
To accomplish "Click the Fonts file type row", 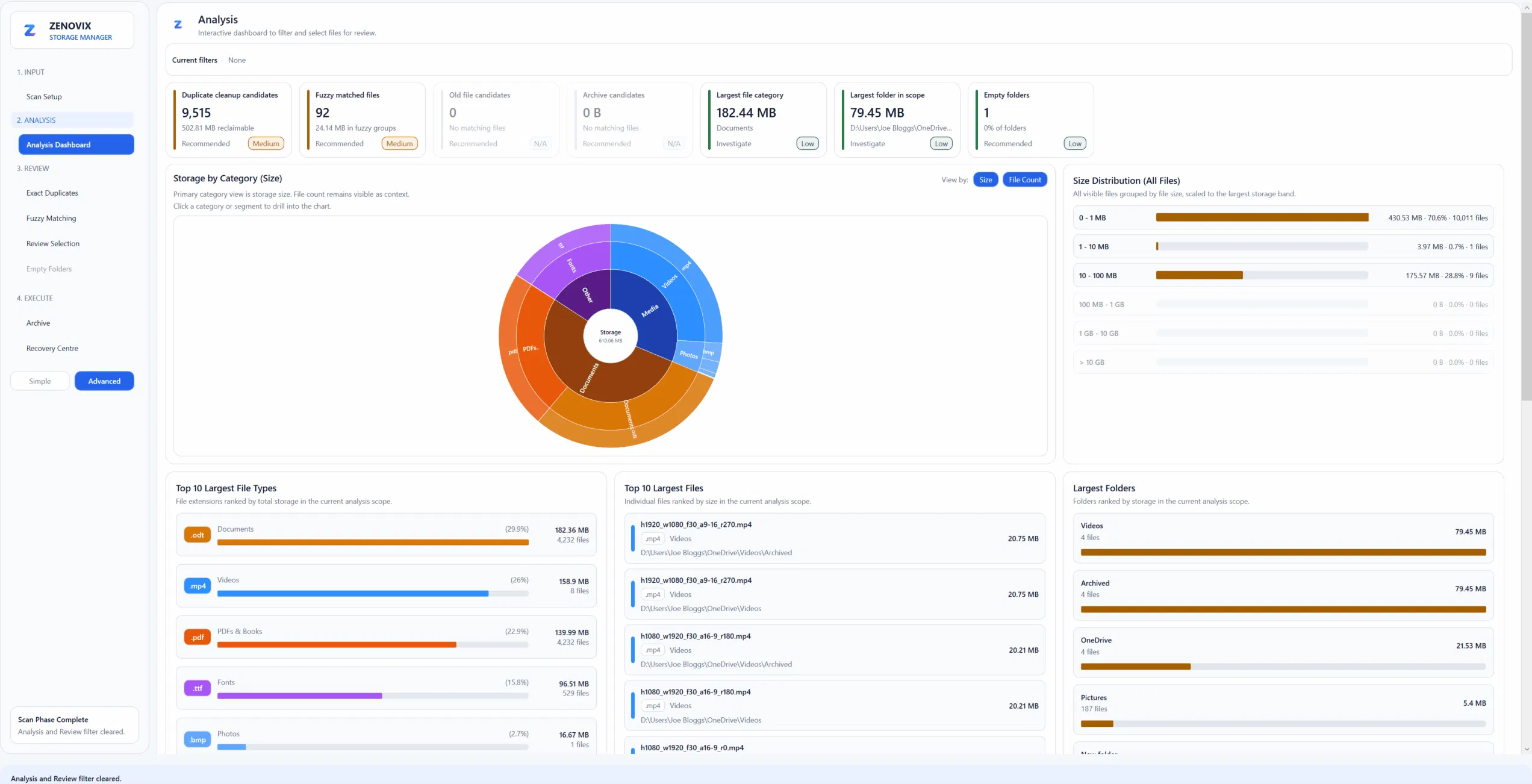I will tap(386, 688).
